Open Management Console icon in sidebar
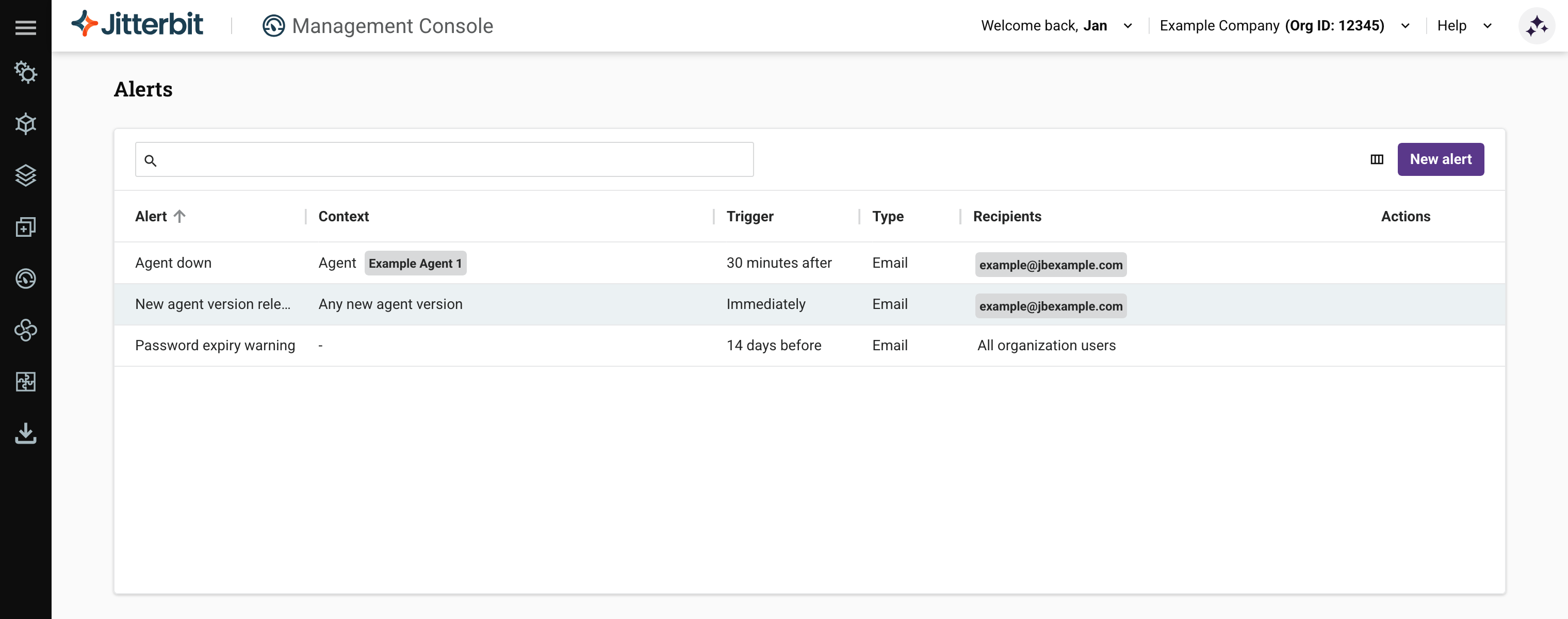Screen dimensions: 1568x619 [x=26, y=279]
